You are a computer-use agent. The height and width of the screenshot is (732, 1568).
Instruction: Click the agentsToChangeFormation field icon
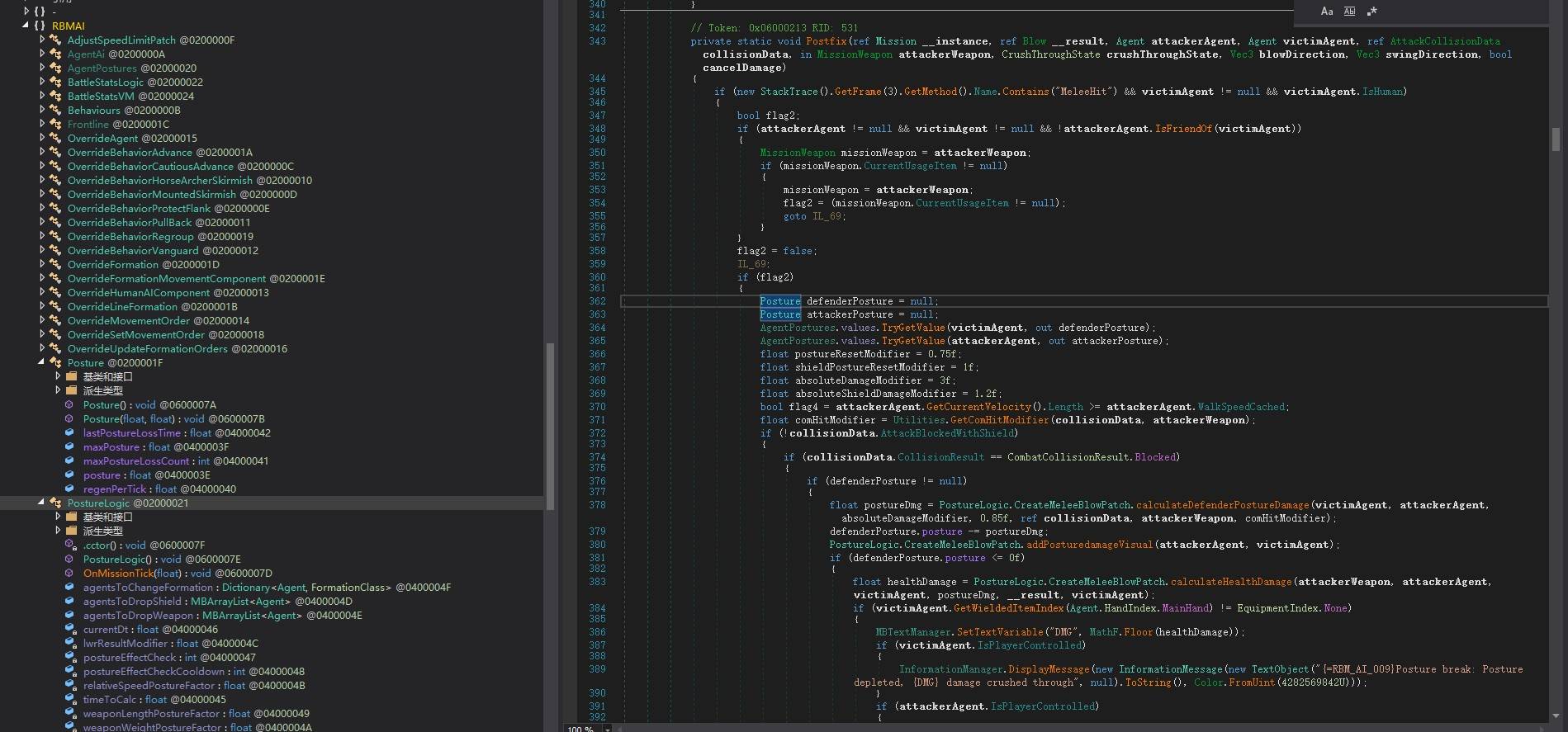pos(70,587)
